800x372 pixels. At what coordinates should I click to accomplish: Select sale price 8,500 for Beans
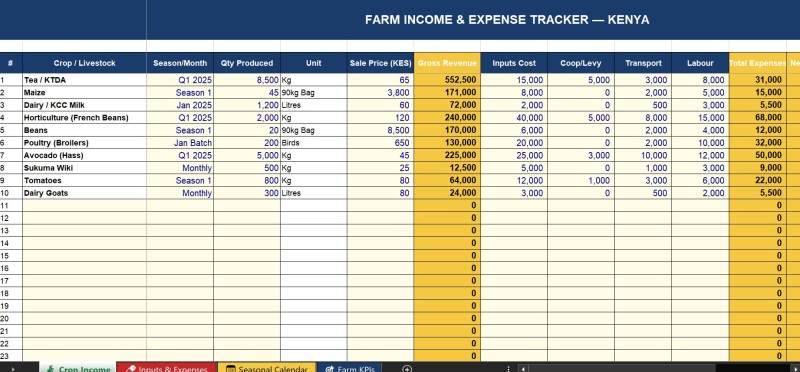(x=381, y=130)
